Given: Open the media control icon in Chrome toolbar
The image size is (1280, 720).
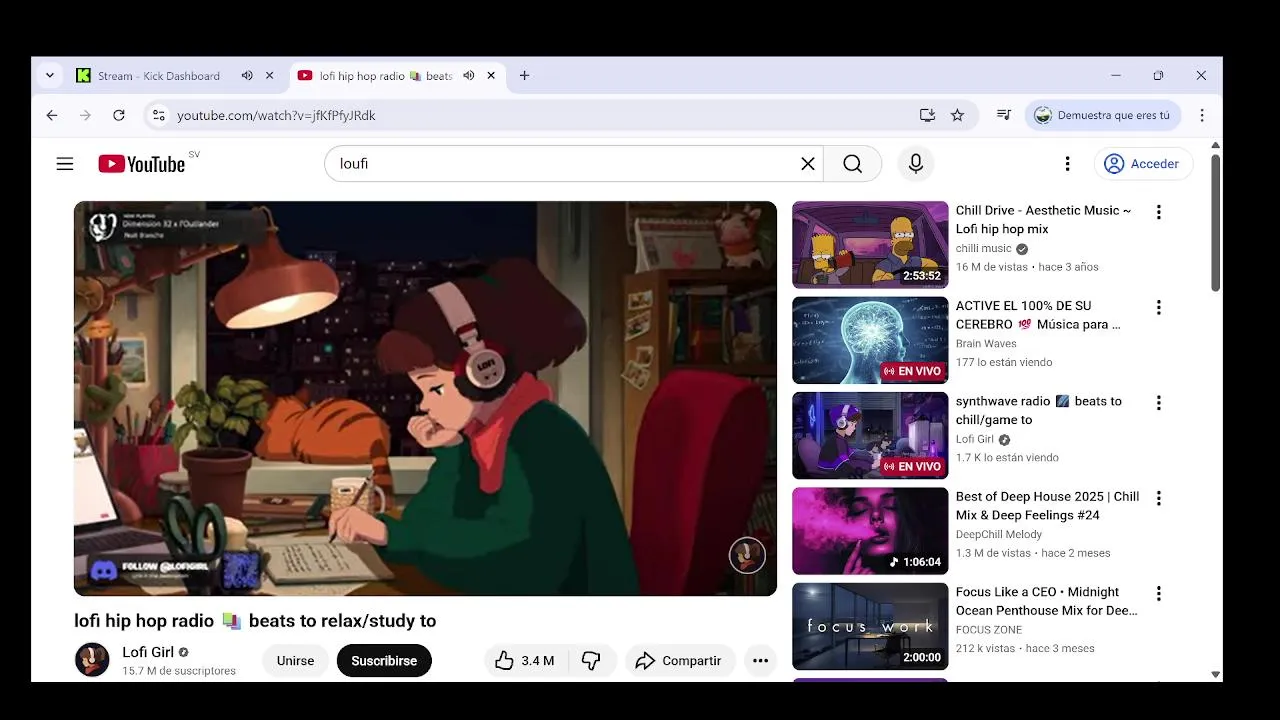Looking at the screenshot, I should pyautogui.click(x=1004, y=115).
